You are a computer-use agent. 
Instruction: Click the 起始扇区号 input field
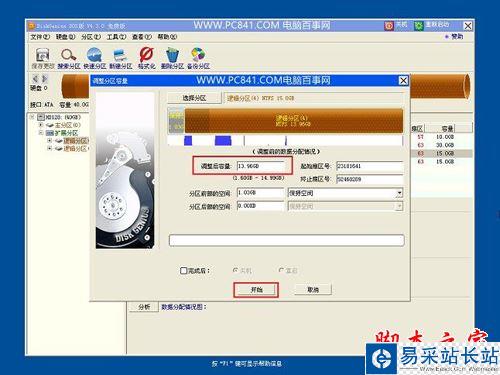click(x=369, y=166)
